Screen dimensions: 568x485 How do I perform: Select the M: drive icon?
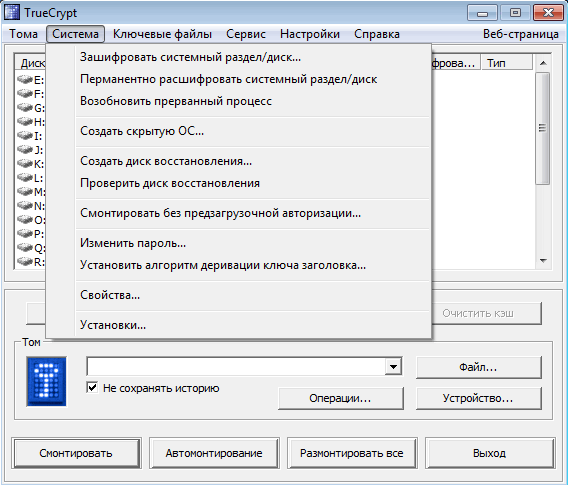coord(25,191)
